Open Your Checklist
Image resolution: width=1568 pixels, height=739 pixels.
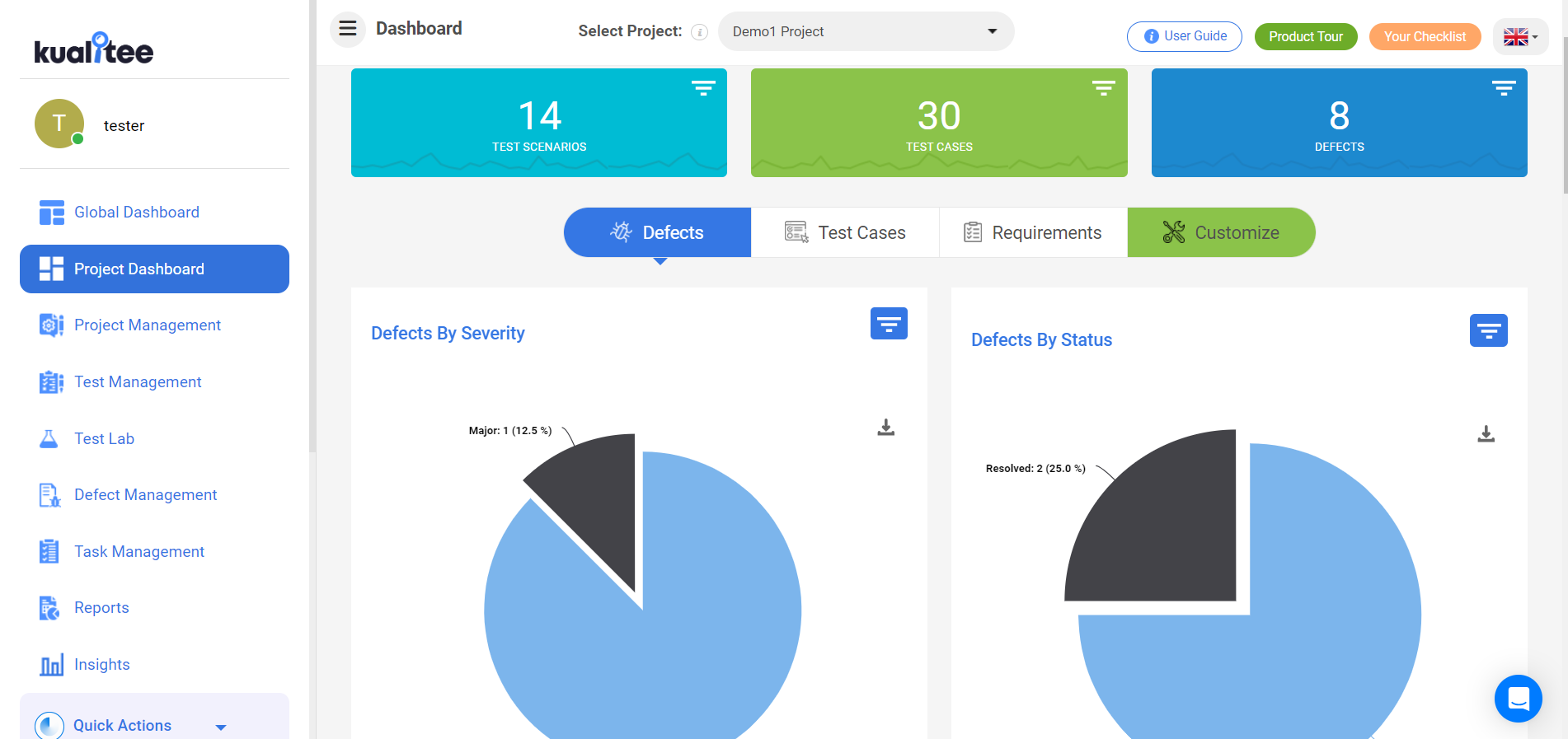click(1425, 36)
